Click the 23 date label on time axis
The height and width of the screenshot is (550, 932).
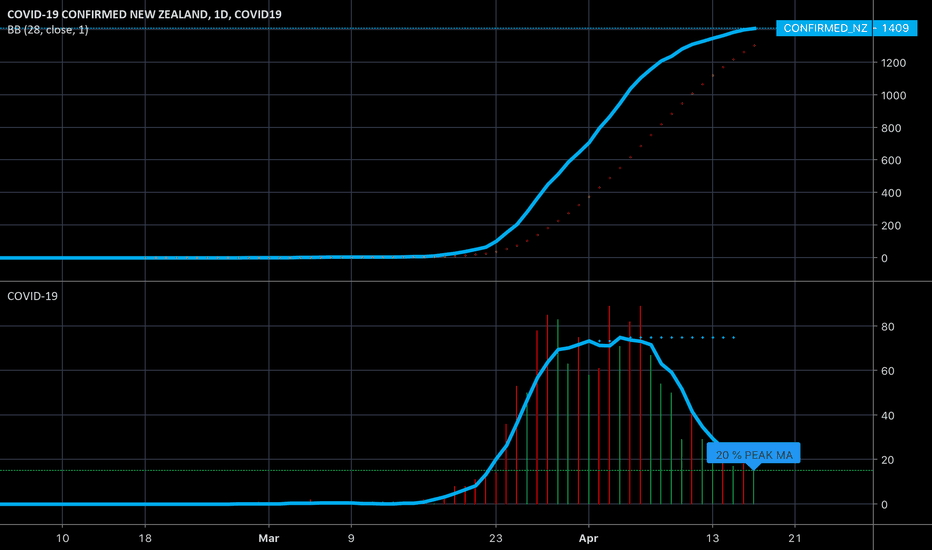(496, 539)
